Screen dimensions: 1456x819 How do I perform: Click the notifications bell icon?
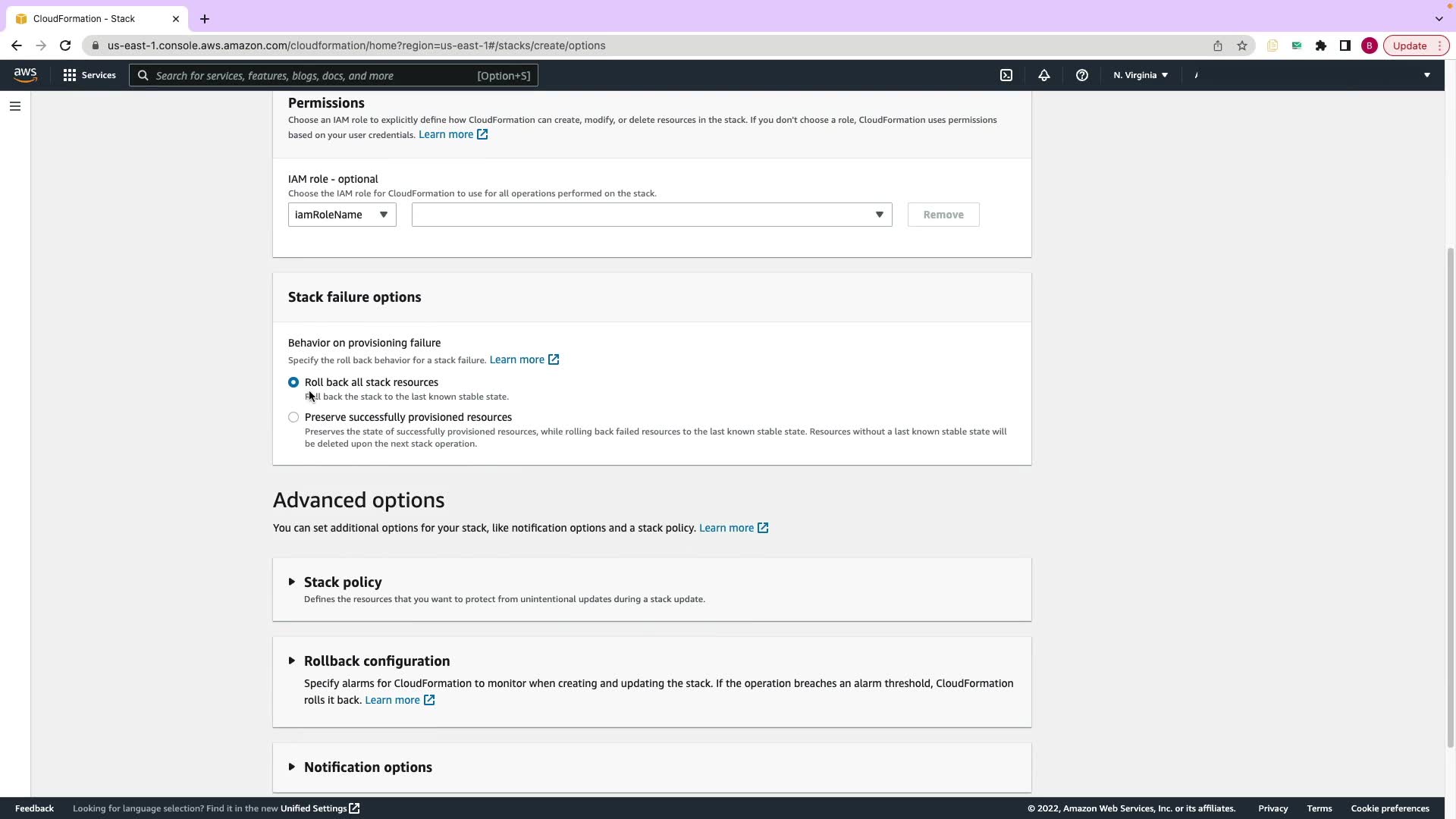pyautogui.click(x=1044, y=75)
